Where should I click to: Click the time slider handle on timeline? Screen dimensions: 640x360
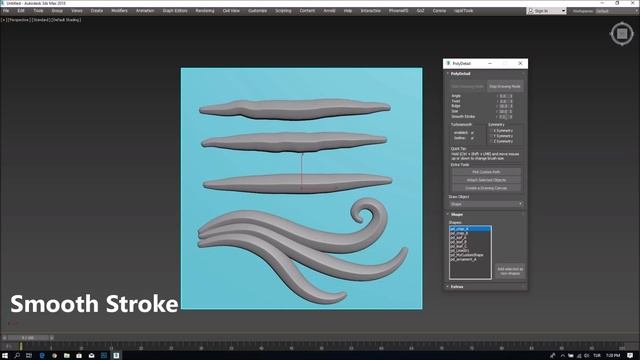[x=29, y=338]
